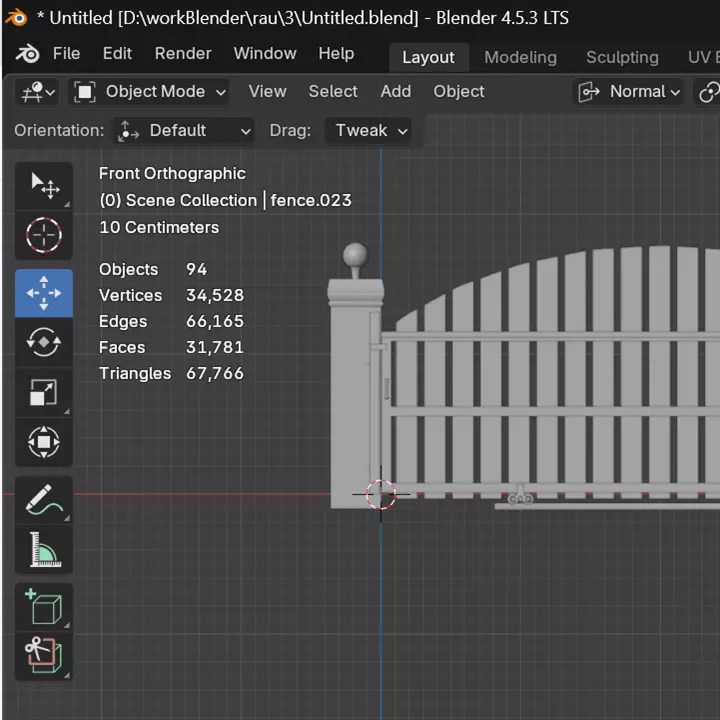
Task: Switch to the Sculpting workspace tab
Action: point(623,57)
